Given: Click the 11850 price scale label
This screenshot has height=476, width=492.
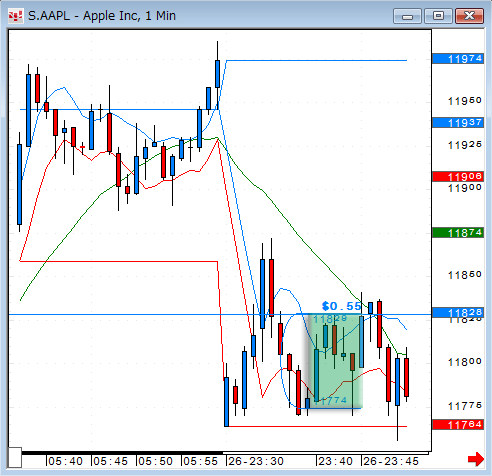Looking at the screenshot, I should pos(465,275).
